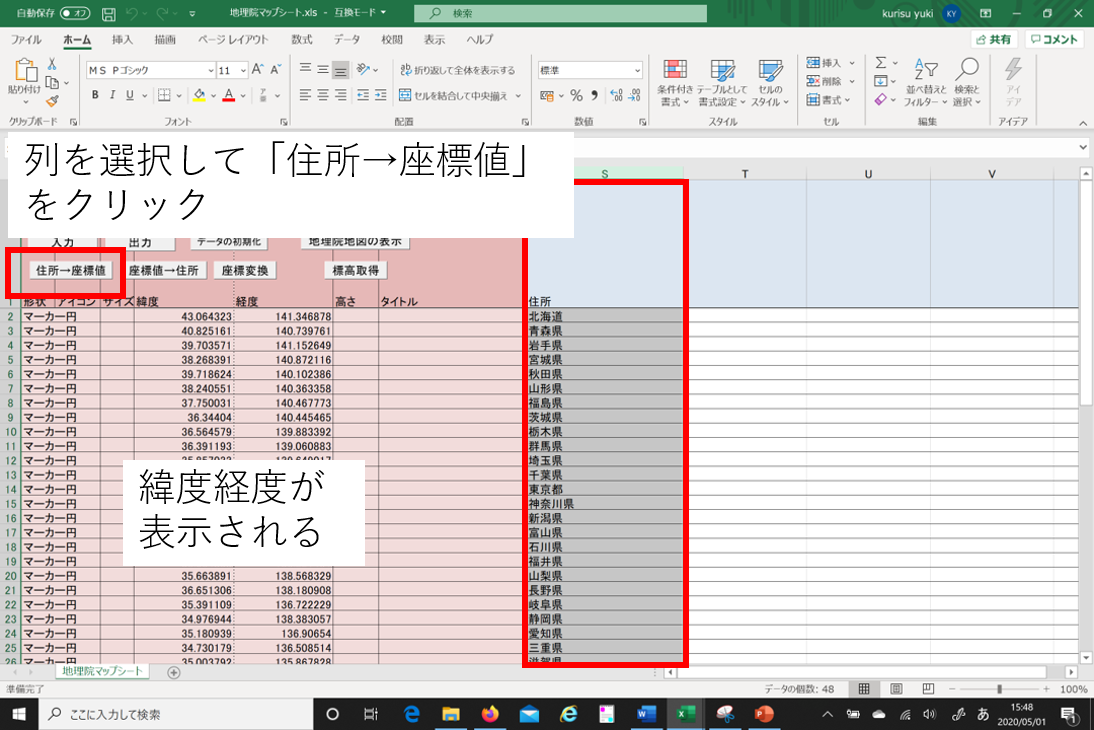The image size is (1094, 730).
Task: Click the format painter brush
Action: pos(52,101)
